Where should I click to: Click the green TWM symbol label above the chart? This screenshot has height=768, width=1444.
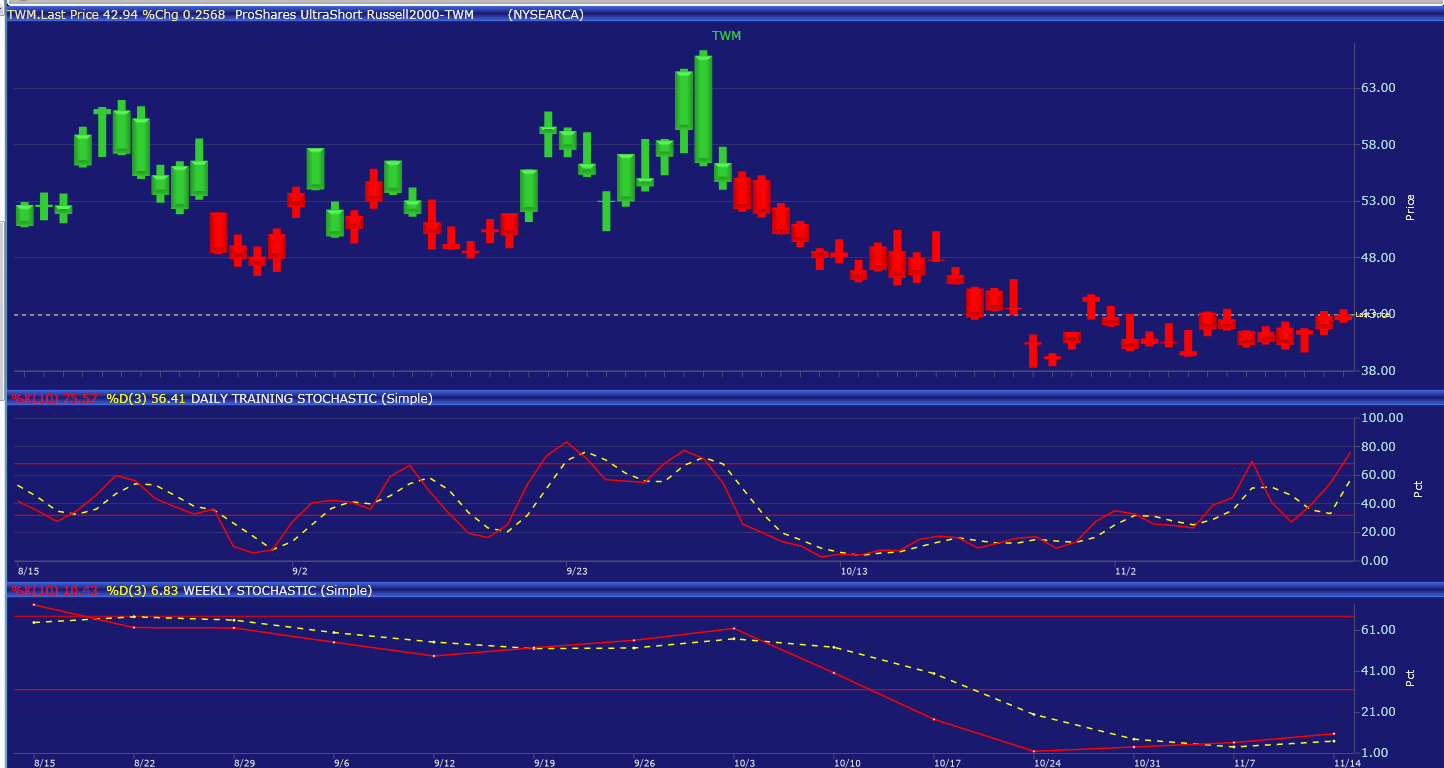coord(726,35)
